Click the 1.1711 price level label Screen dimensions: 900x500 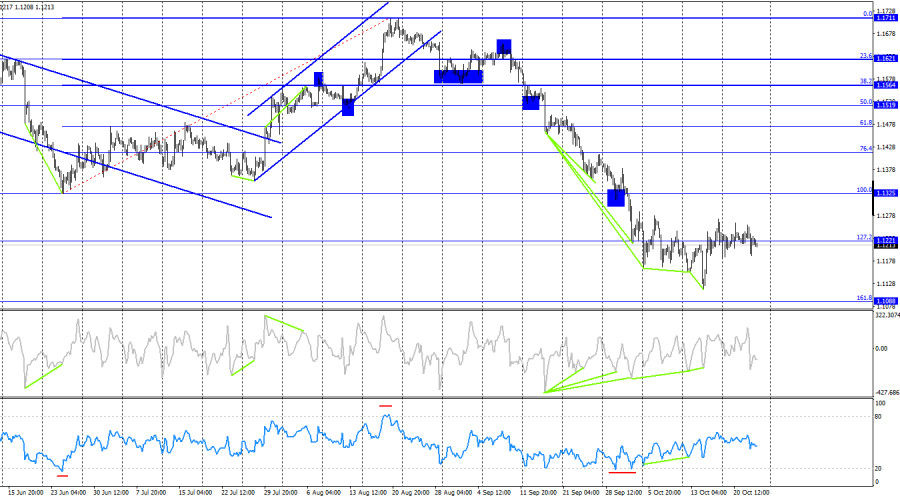click(x=886, y=18)
